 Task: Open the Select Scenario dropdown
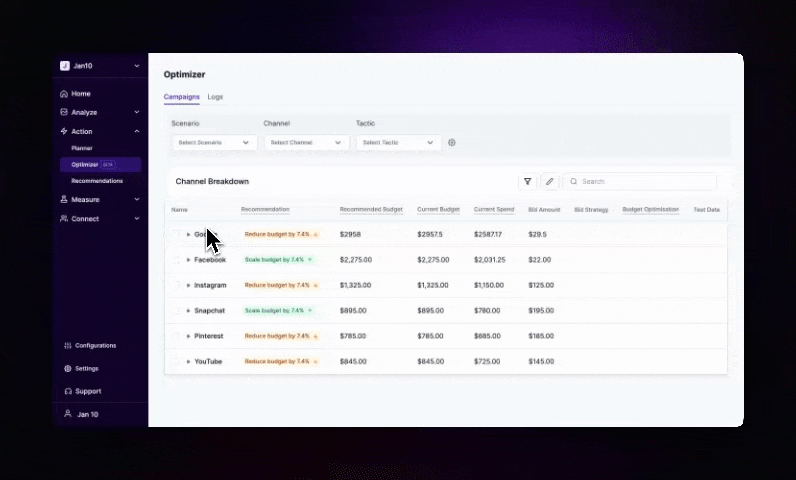coord(214,143)
